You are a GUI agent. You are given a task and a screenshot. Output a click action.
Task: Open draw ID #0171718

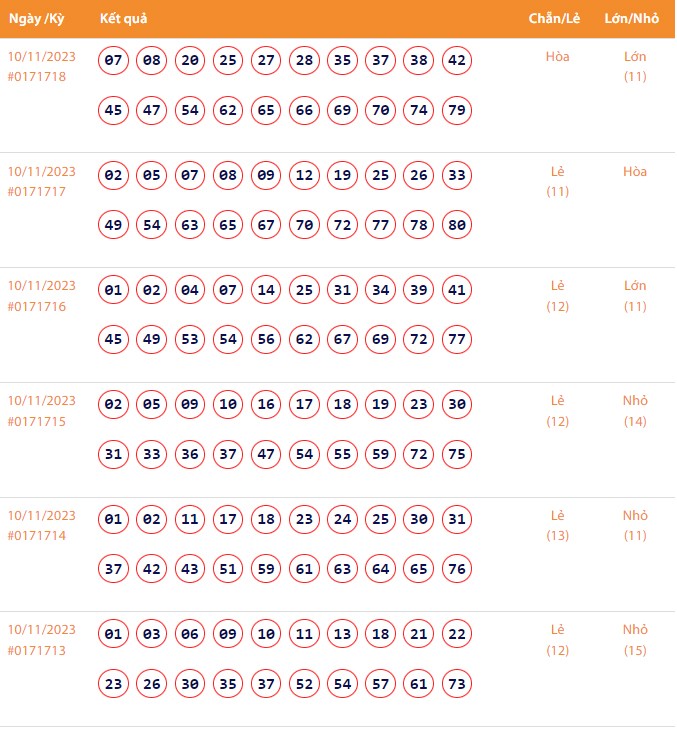pos(37,77)
